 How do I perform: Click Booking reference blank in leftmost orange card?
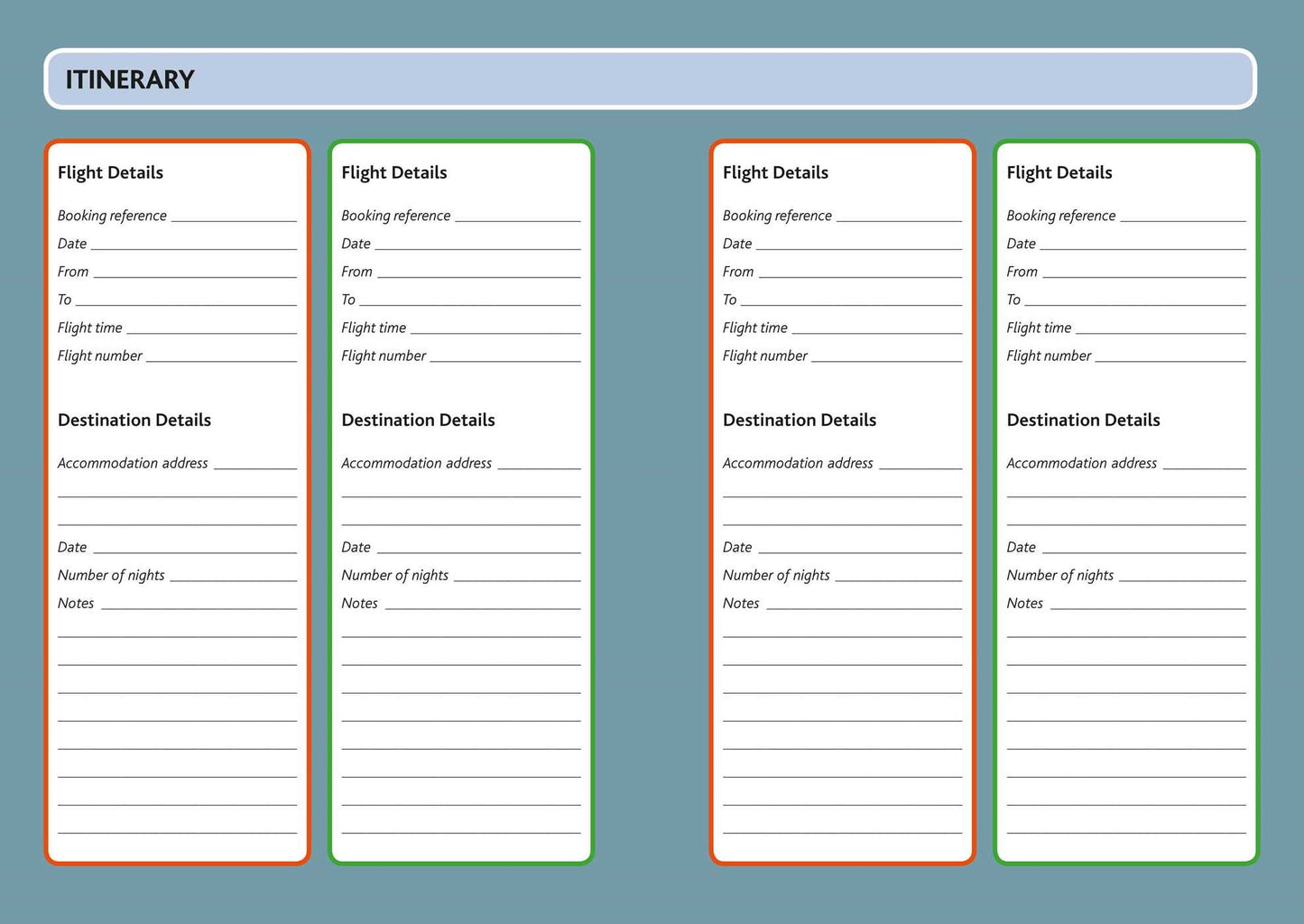[234, 217]
